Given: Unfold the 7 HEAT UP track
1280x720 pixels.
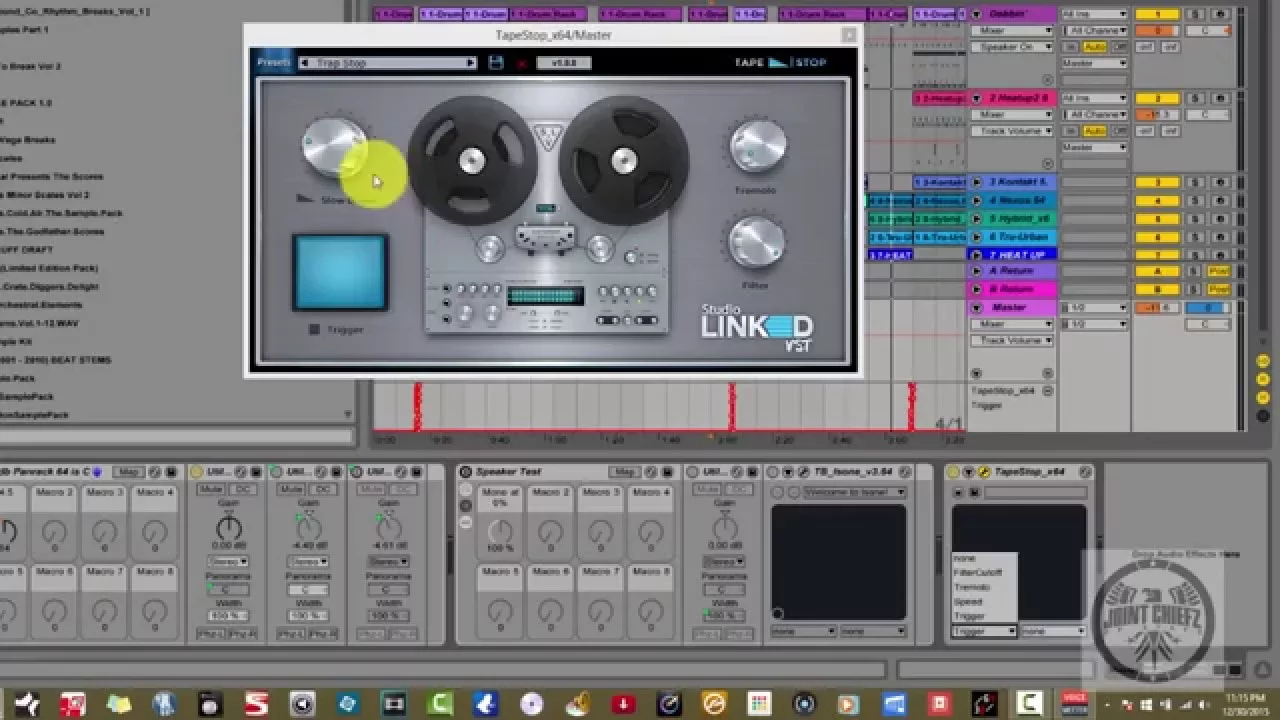Looking at the screenshot, I should (976, 255).
